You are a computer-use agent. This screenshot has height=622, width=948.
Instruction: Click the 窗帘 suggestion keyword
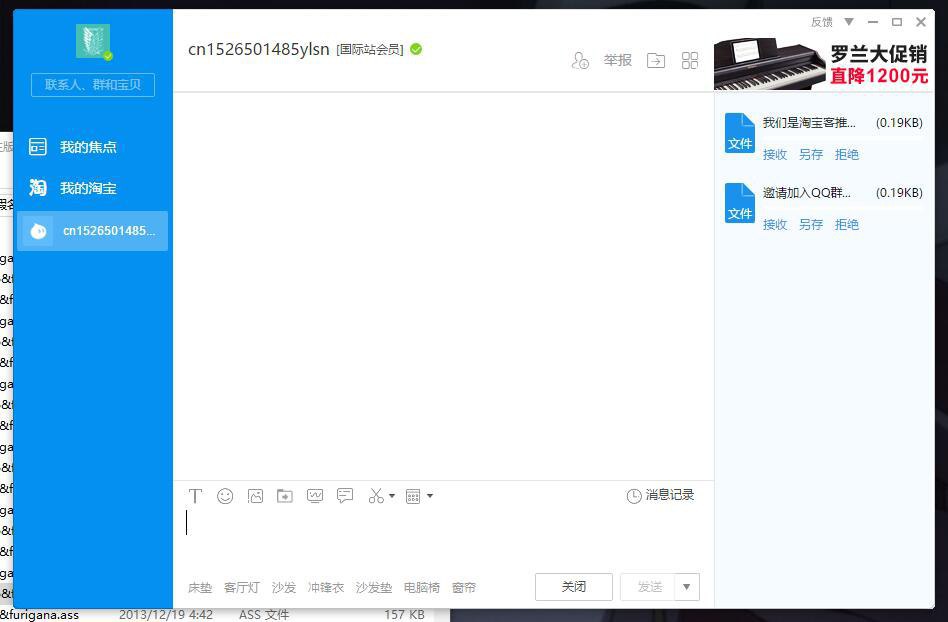(x=464, y=588)
